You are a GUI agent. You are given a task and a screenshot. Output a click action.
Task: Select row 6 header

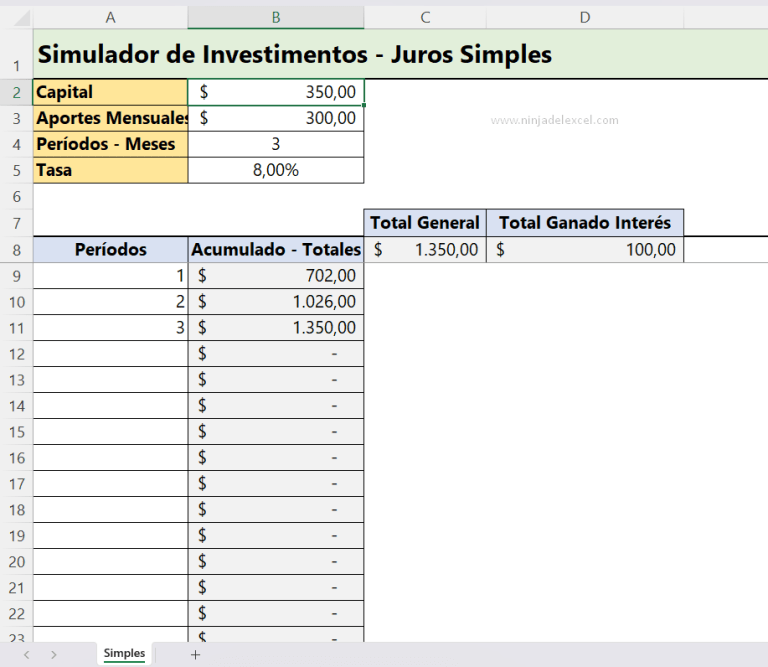pos(17,196)
